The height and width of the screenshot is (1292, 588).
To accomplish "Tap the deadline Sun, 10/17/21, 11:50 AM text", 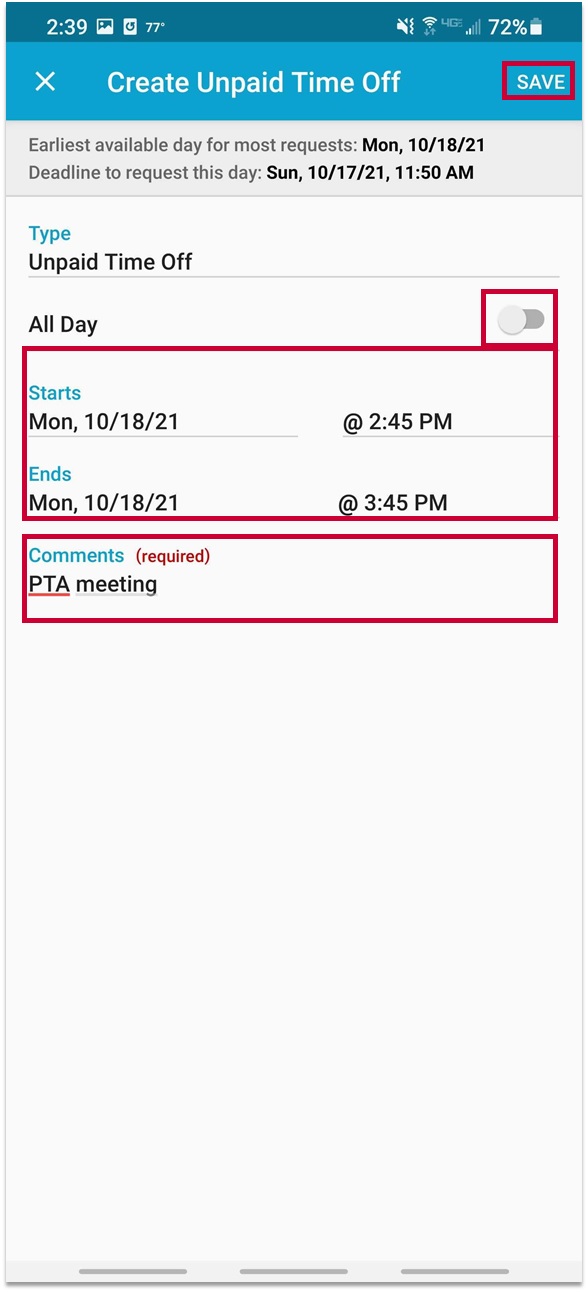I will click(x=370, y=173).
